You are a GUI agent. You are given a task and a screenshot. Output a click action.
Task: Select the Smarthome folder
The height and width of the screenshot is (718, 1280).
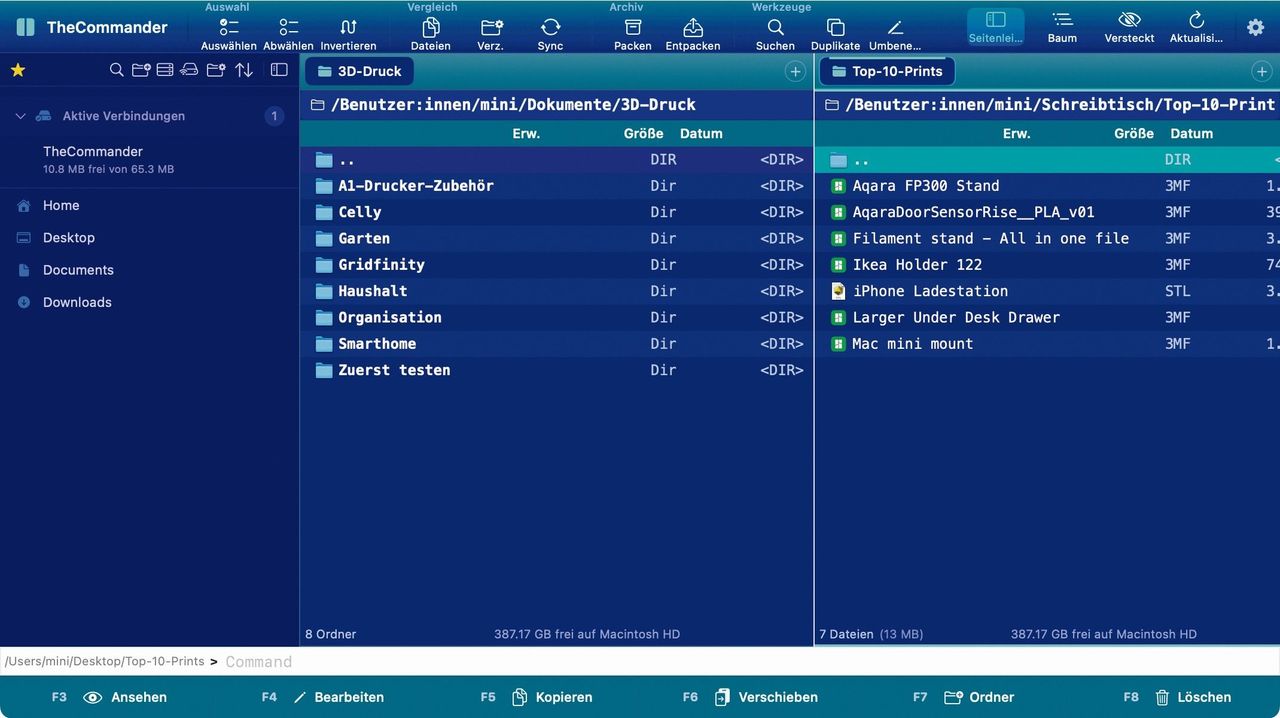coord(556,344)
